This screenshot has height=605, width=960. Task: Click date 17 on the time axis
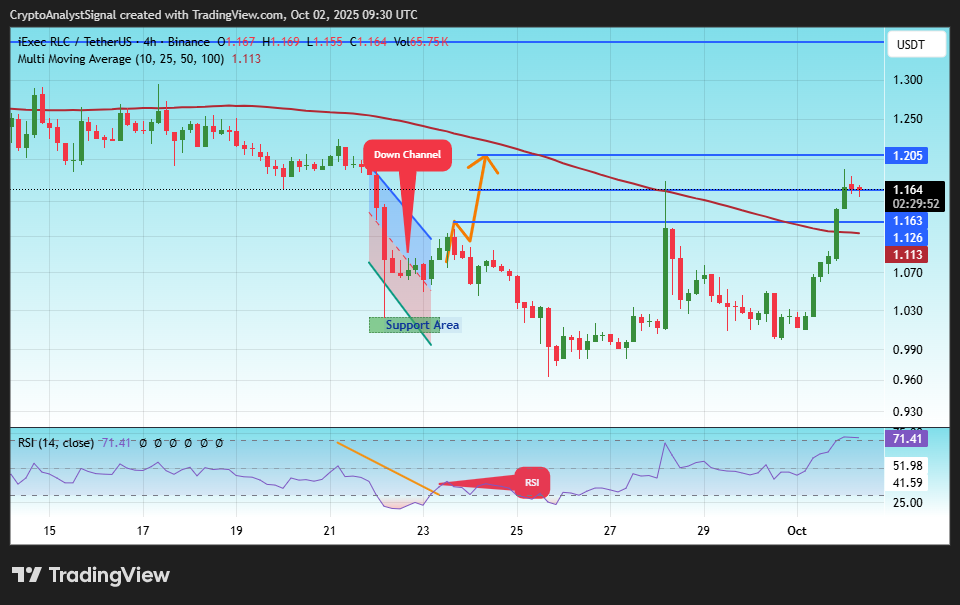click(x=143, y=531)
